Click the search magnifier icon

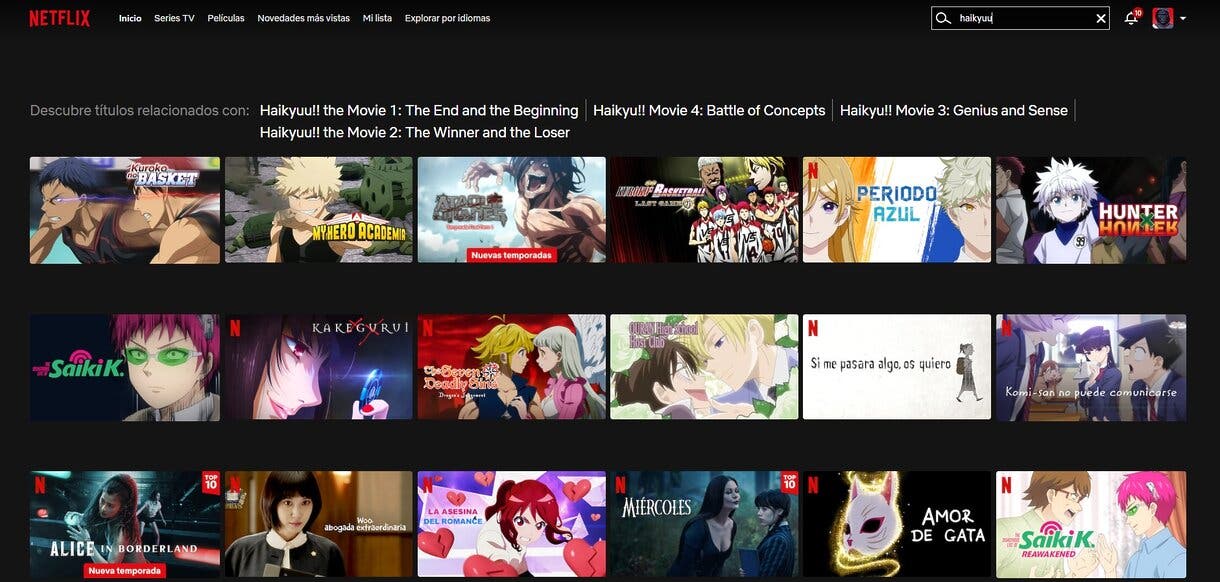943,18
